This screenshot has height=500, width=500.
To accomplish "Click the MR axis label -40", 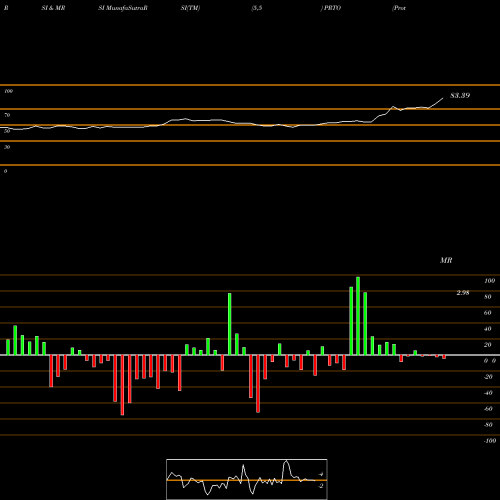I will coord(488,393).
